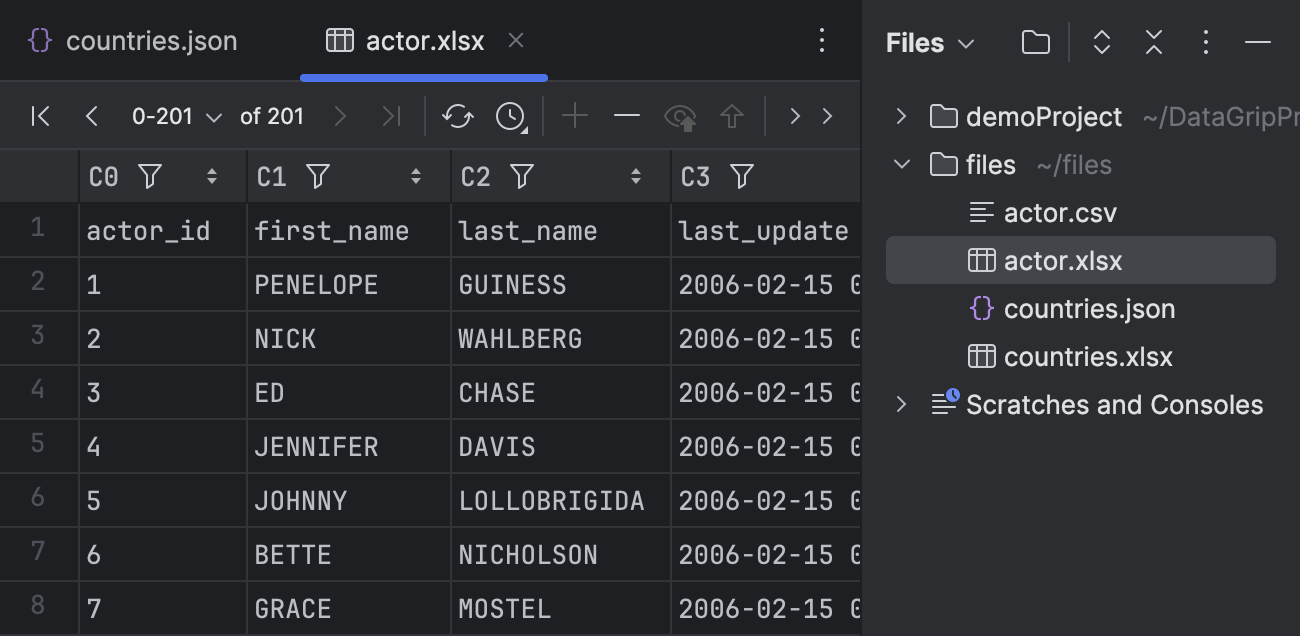
Task: Open filter for column C3
Action: click(x=742, y=177)
